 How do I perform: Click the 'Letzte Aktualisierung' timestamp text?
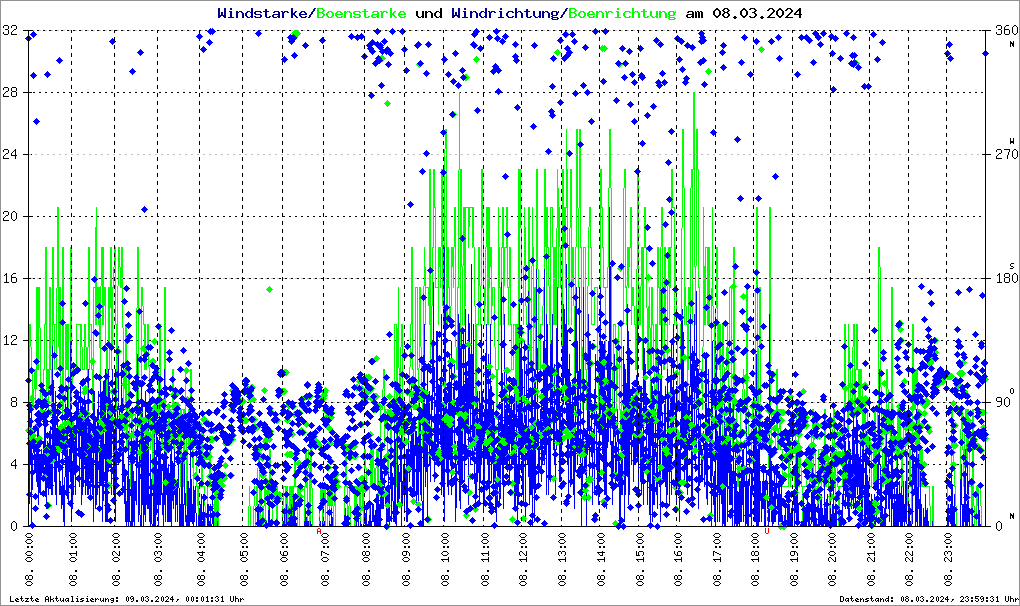(127, 599)
